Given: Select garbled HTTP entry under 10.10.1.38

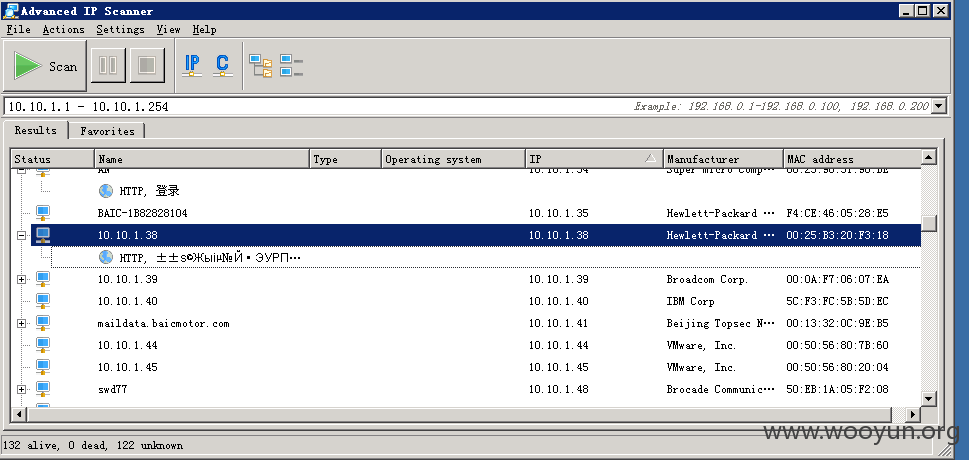Looking at the screenshot, I should [x=210, y=257].
